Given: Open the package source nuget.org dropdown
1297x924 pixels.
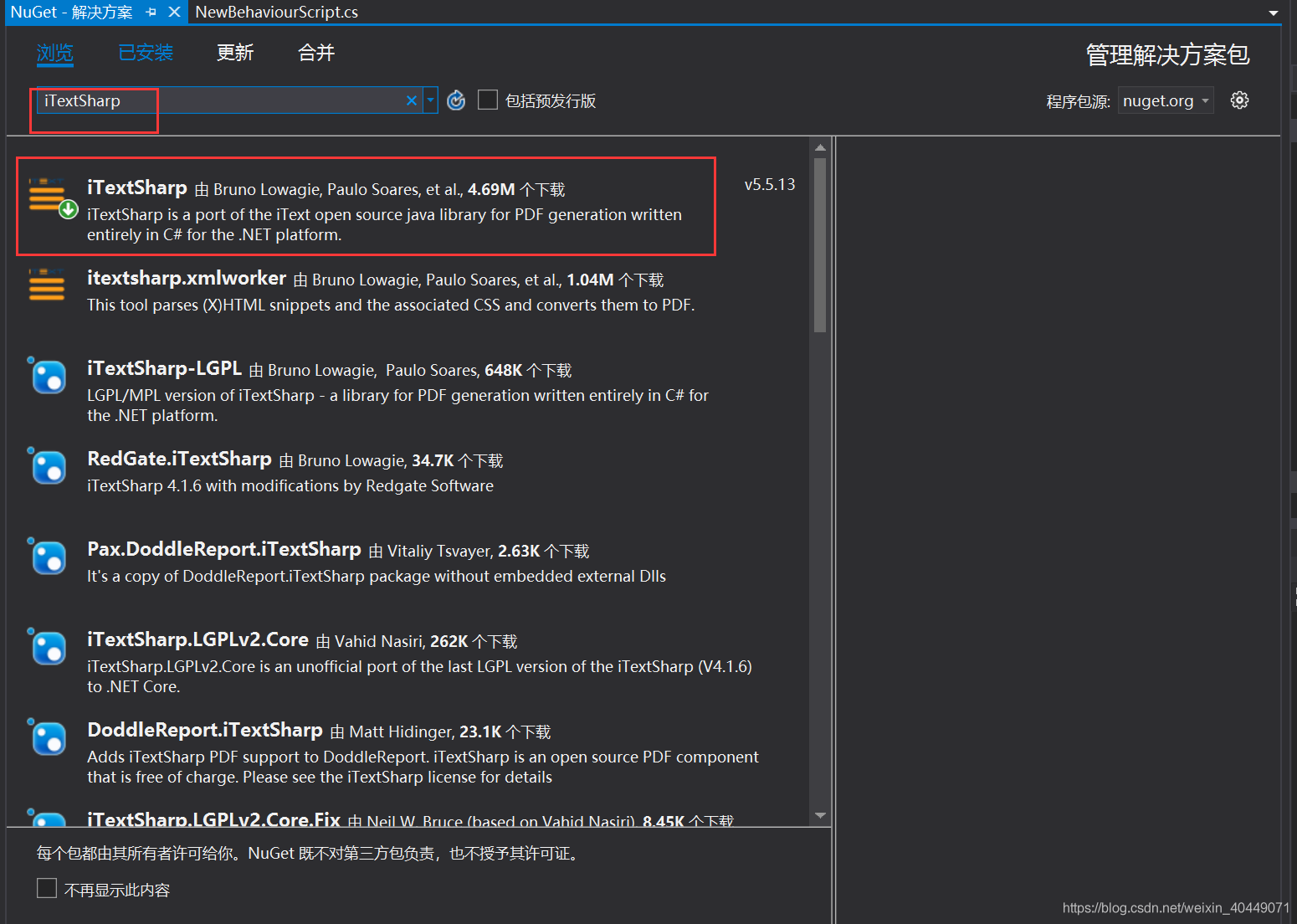Looking at the screenshot, I should point(1166,100).
